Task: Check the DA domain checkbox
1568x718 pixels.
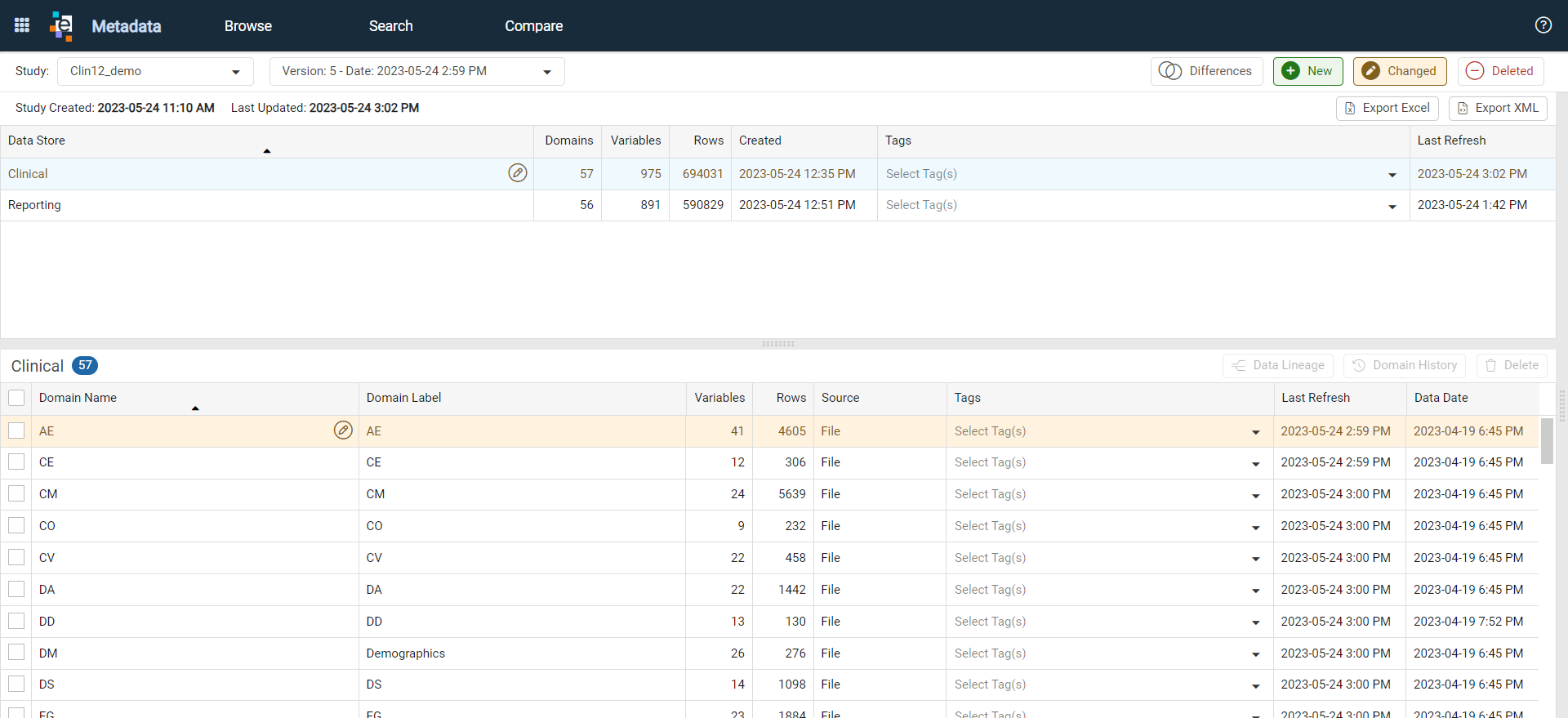Action: tap(16, 589)
